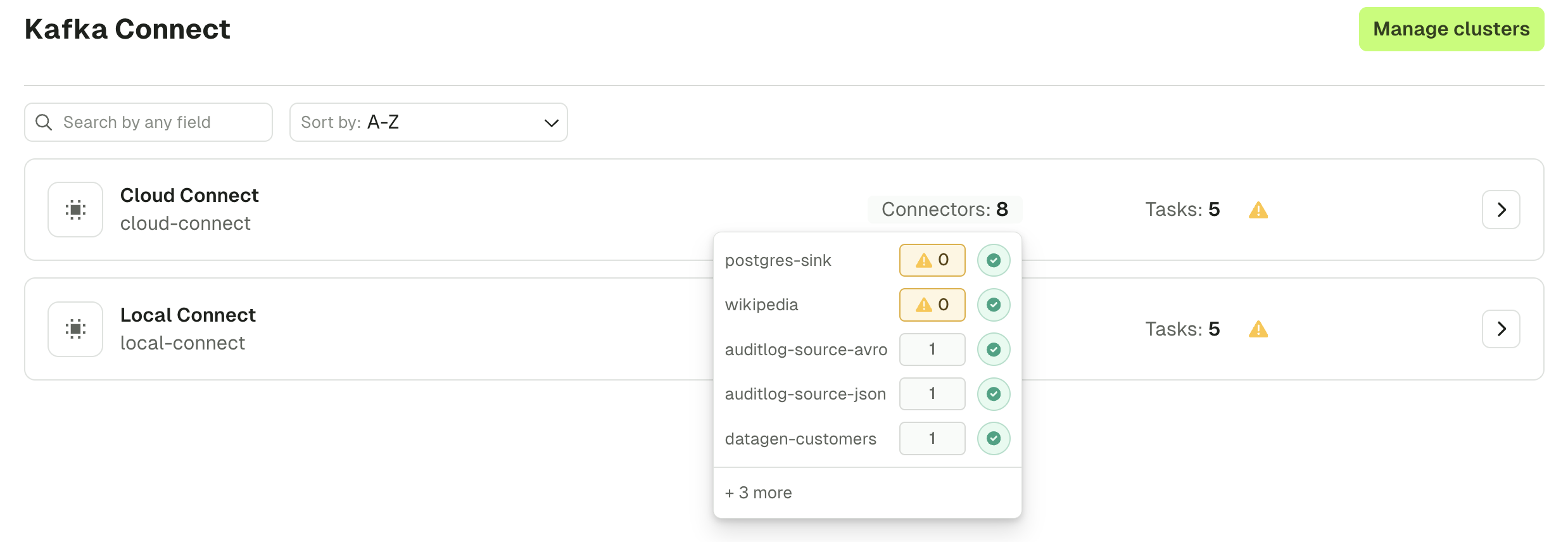Screen dimensions: 1568x542
Task: Click auditlog-source-json green status check icon
Action: [x=994, y=394]
